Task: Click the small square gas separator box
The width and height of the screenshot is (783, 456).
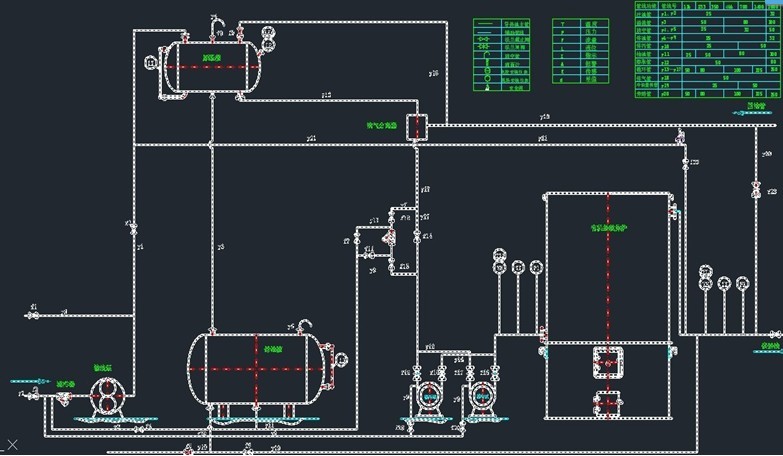Action: (x=418, y=126)
